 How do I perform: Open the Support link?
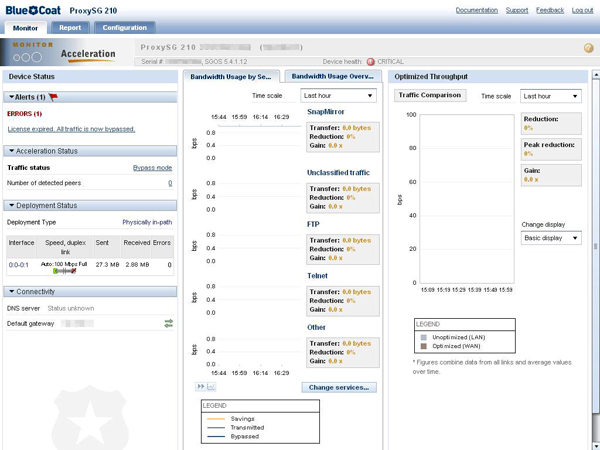tap(517, 10)
